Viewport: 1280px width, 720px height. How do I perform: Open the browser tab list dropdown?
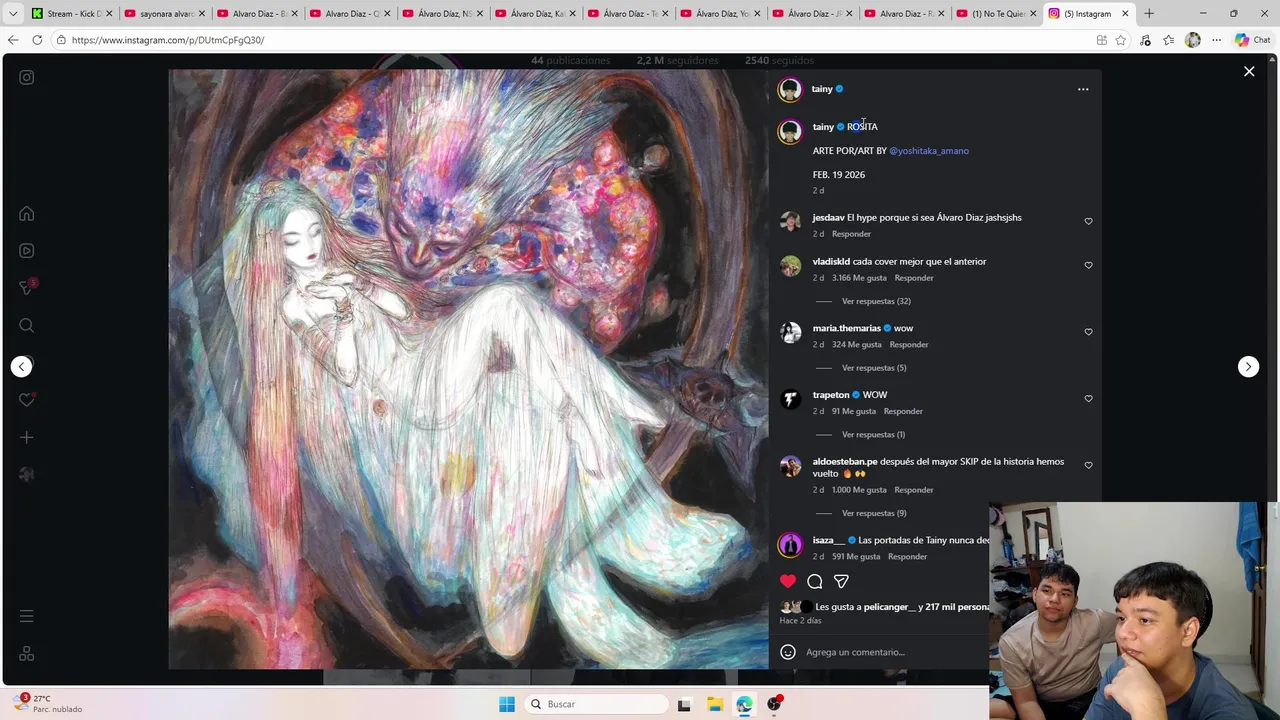(13, 13)
